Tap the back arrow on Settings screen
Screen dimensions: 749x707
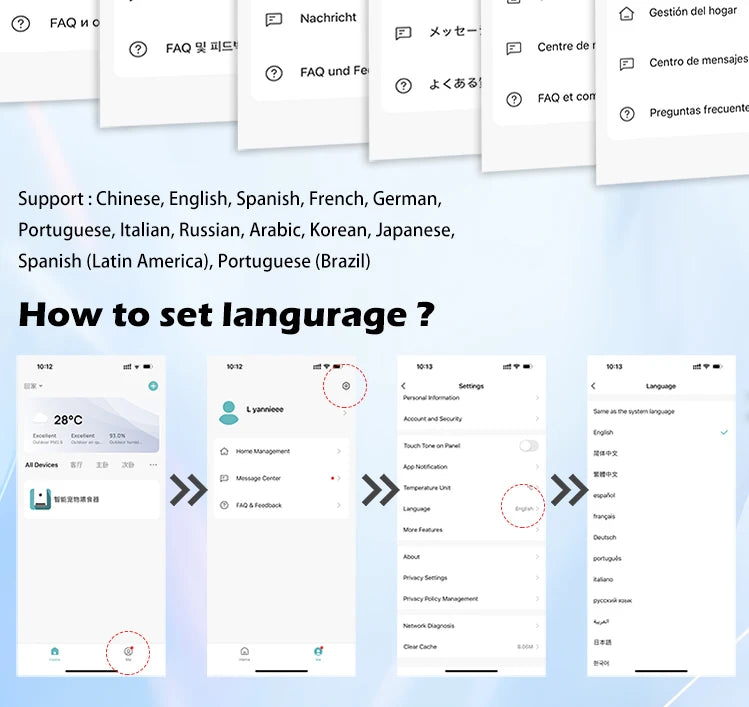pyautogui.click(x=404, y=386)
